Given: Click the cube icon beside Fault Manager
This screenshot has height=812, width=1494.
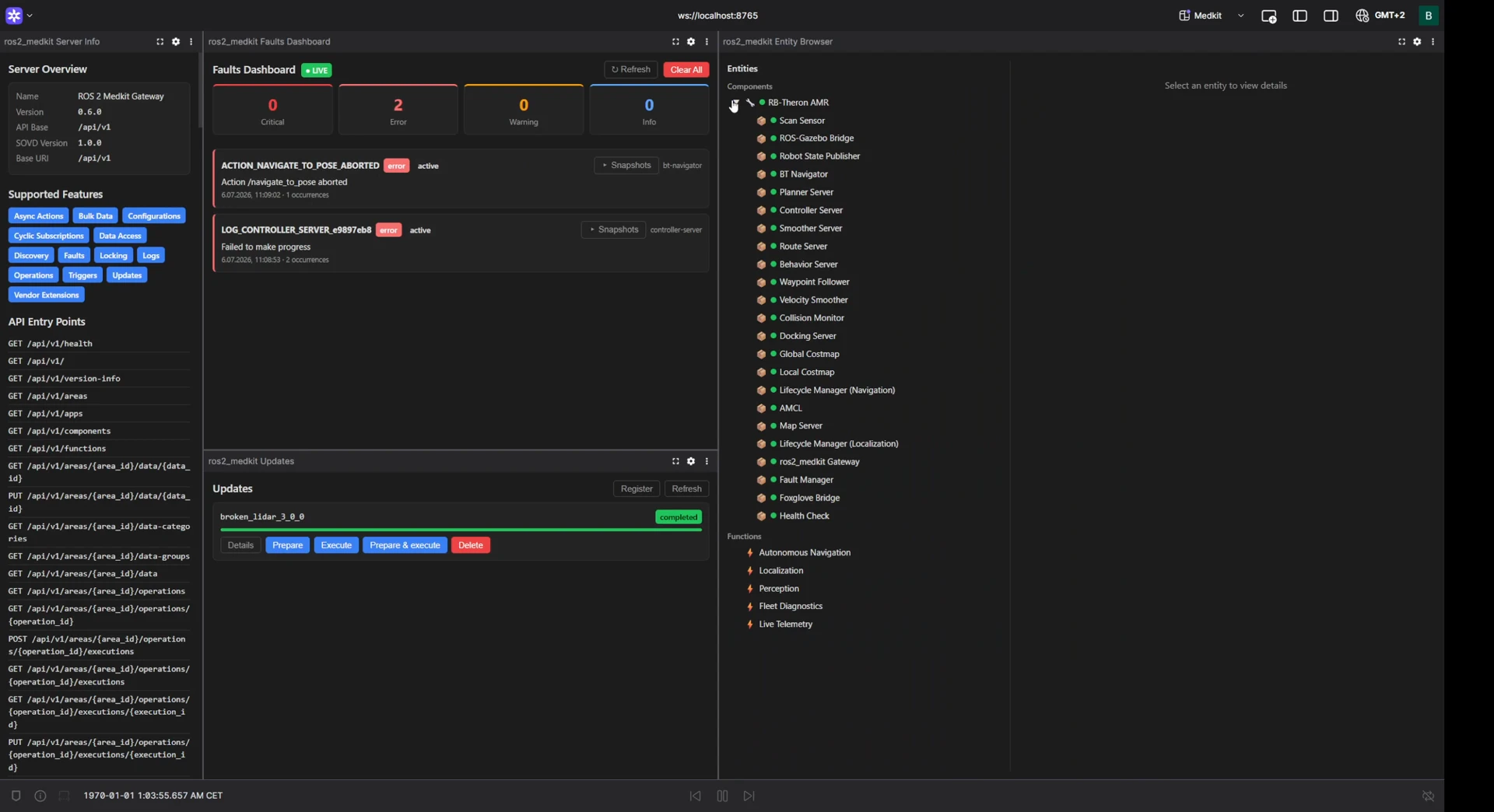Looking at the screenshot, I should tap(761, 480).
